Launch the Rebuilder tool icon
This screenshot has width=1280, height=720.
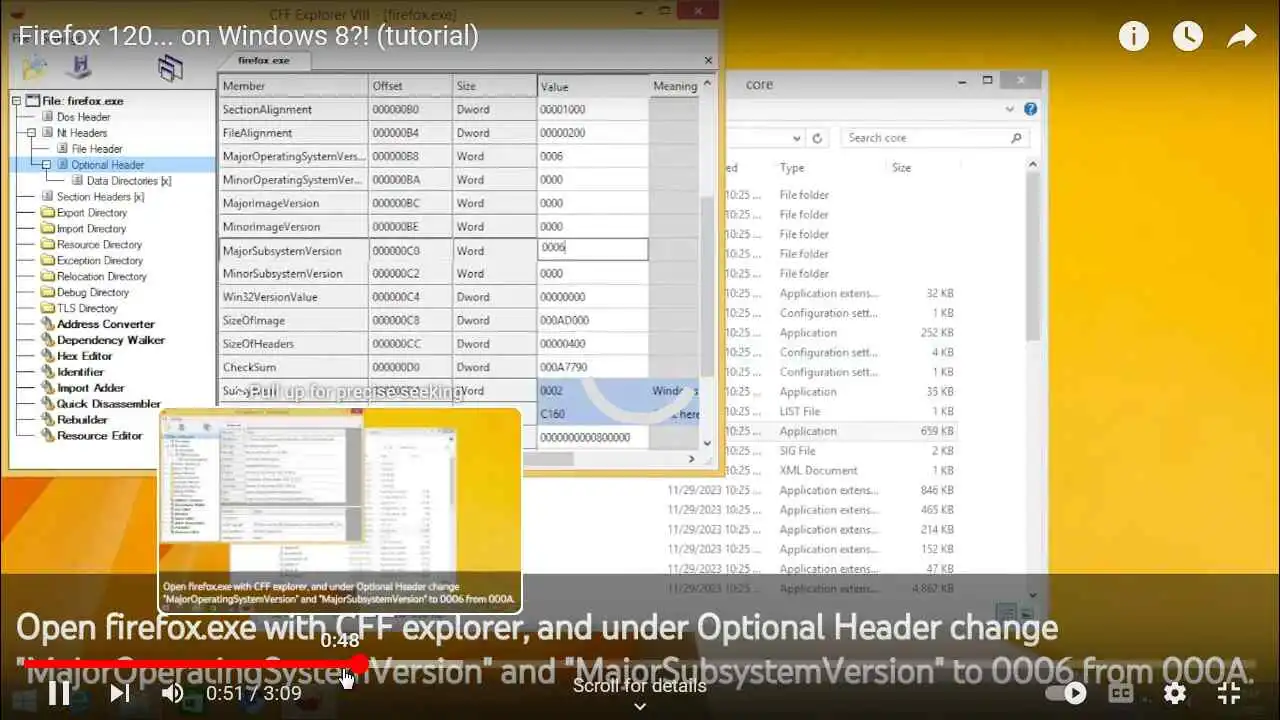coord(48,420)
